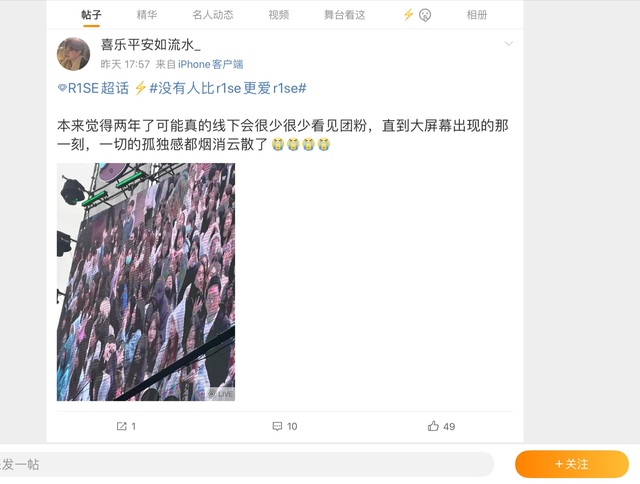Open comments icon showing 10
The height and width of the screenshot is (484, 640).
coord(277,426)
